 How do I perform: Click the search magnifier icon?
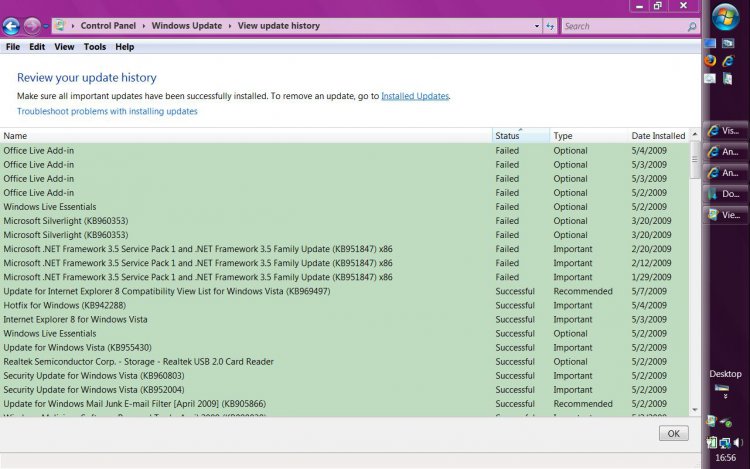(692, 27)
